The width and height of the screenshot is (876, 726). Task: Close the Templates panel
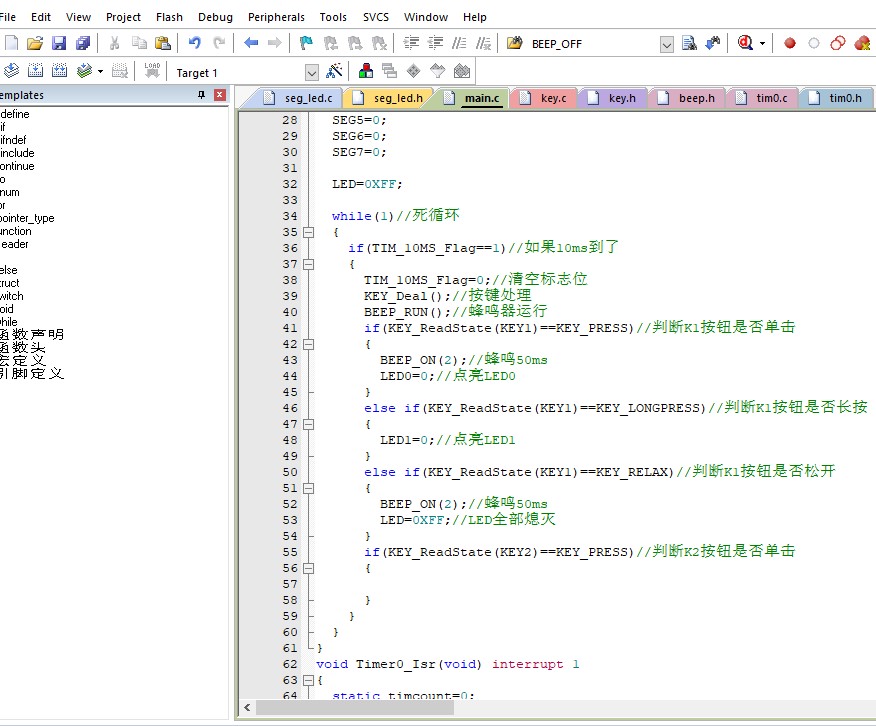coord(220,95)
